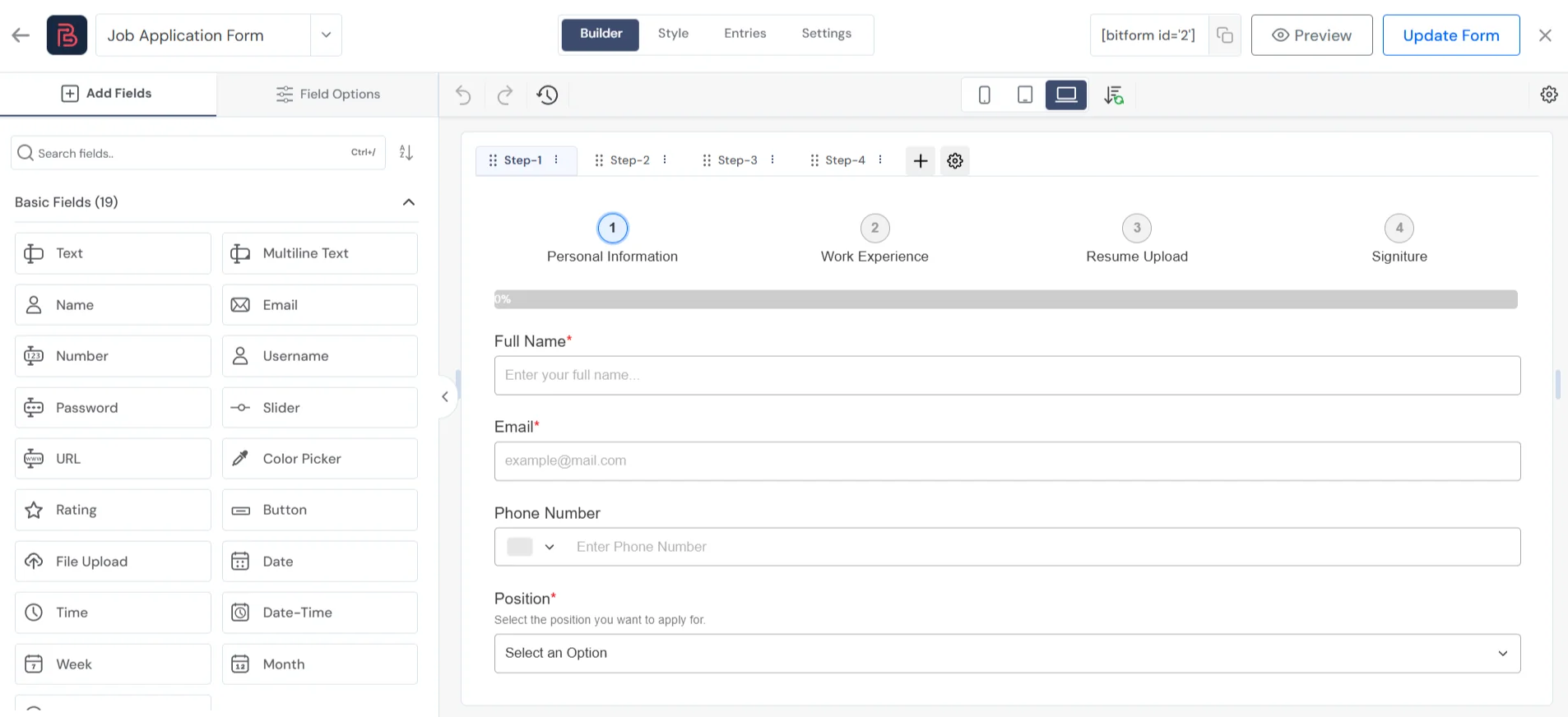Select the Add Fields tab
The width and height of the screenshot is (1568, 717).
pos(108,94)
